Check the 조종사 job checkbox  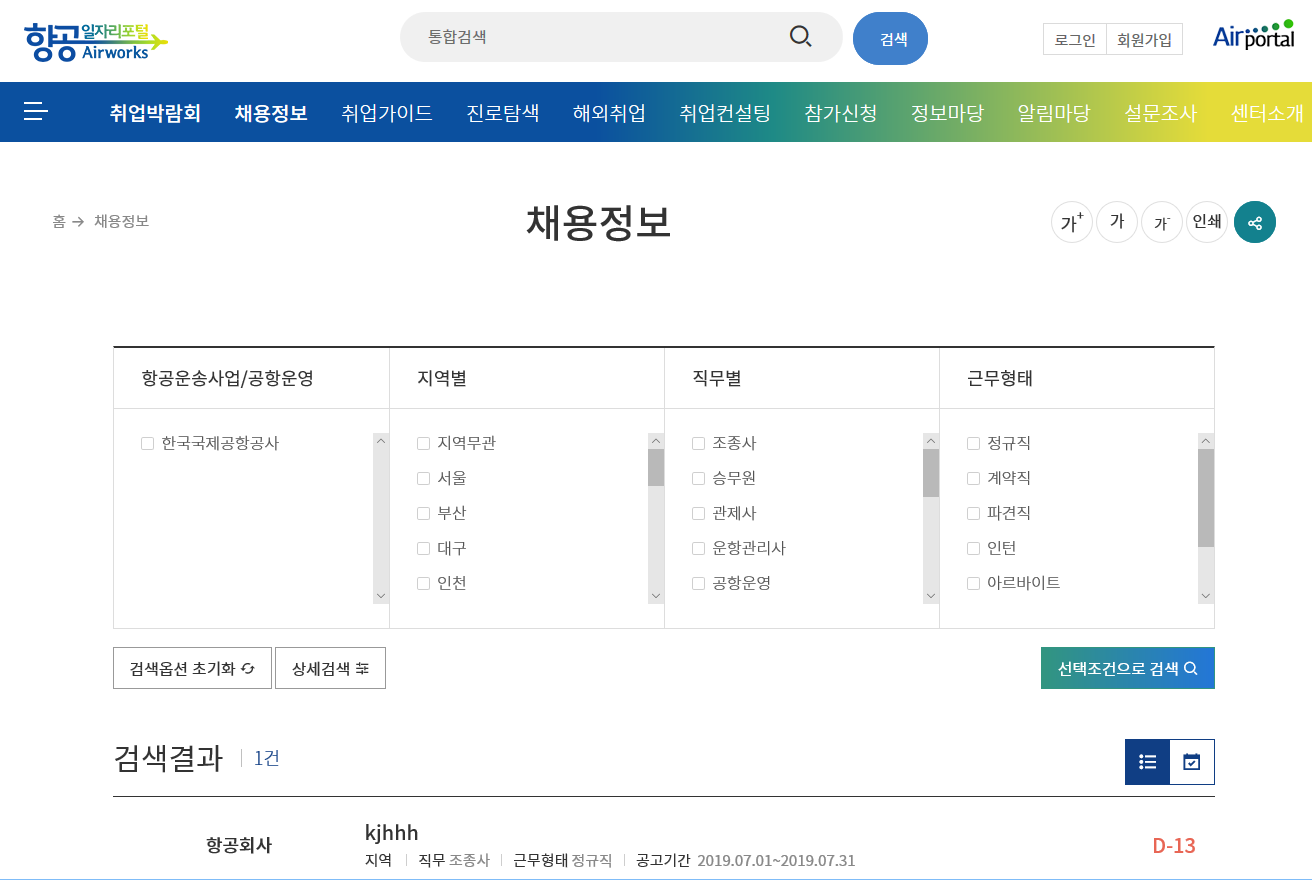pos(698,443)
